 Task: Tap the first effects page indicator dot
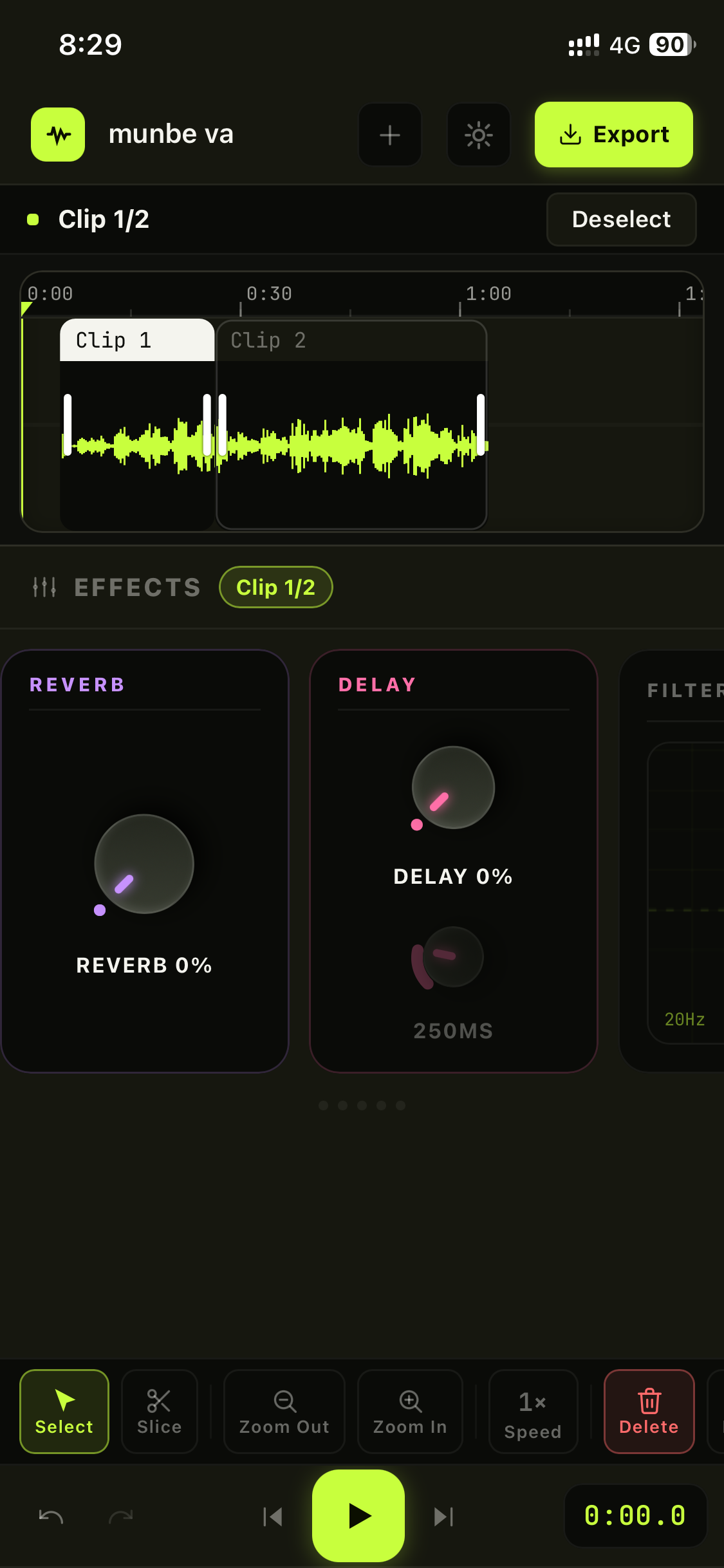pos(324,1105)
